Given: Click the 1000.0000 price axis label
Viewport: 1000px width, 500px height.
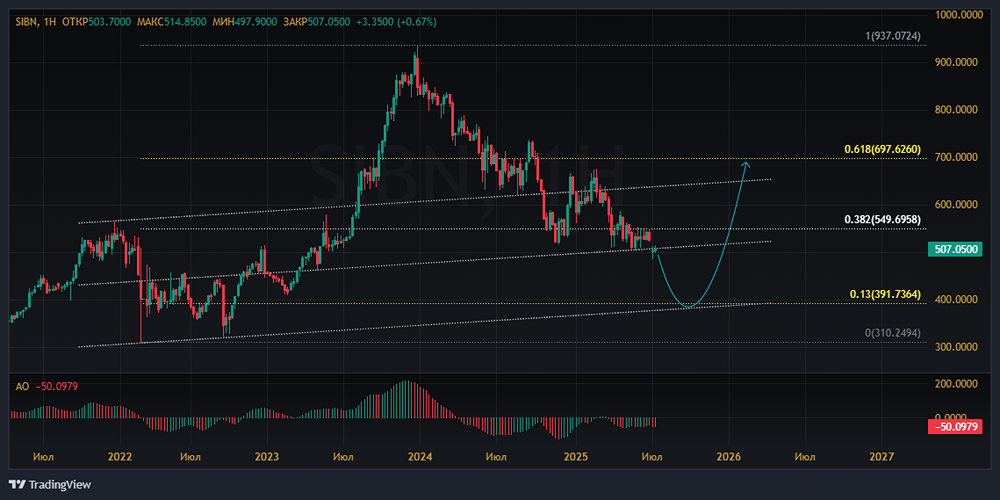Looking at the screenshot, I should [x=957, y=15].
